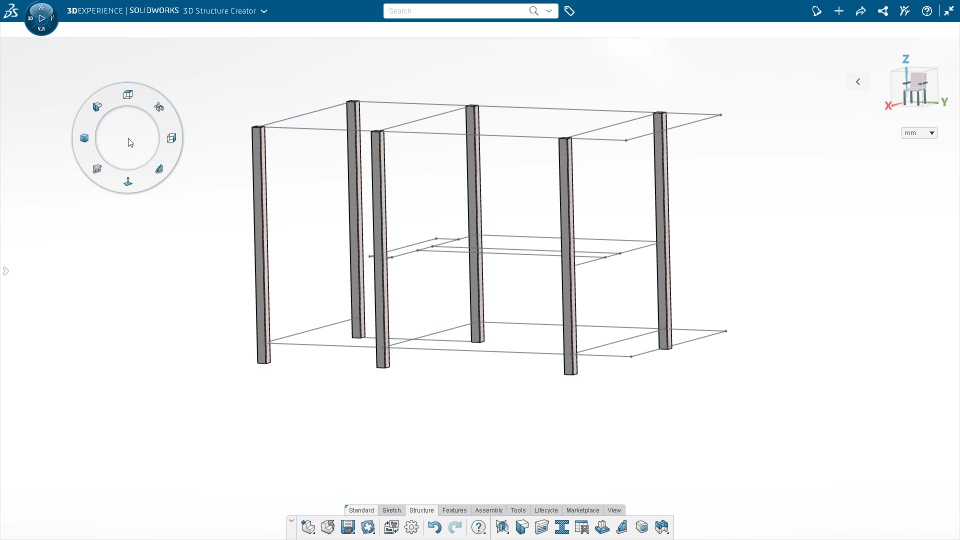Click the bottom-left cube icon on view wheel

tap(97, 169)
